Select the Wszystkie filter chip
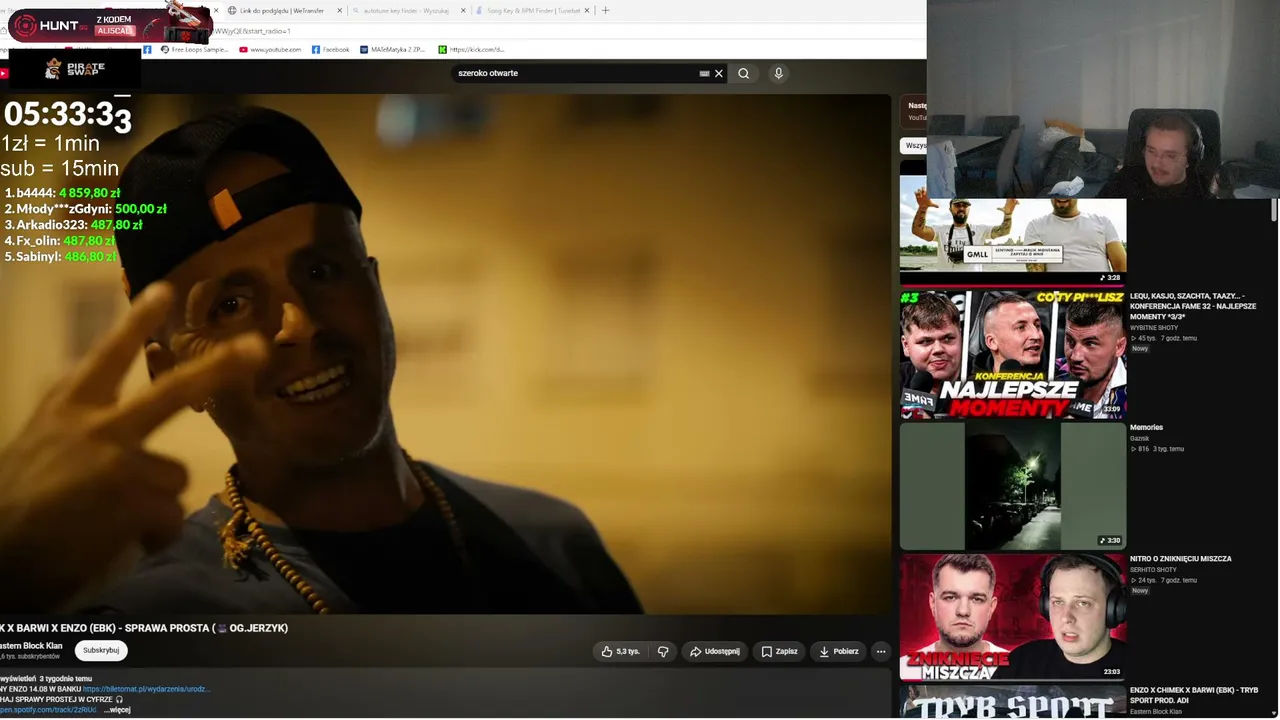1280x720 pixels. [914, 145]
